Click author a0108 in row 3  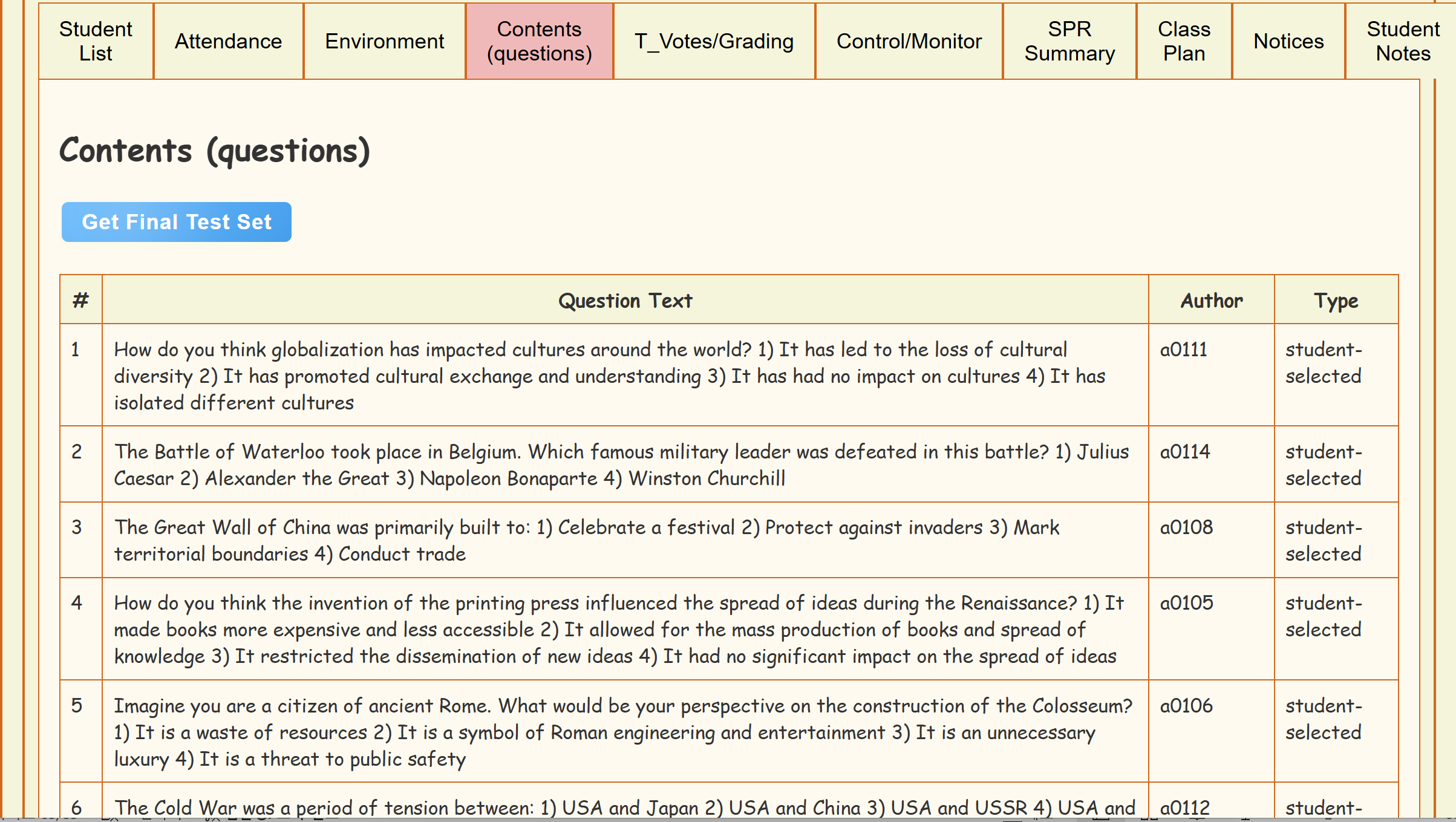[x=1186, y=527]
